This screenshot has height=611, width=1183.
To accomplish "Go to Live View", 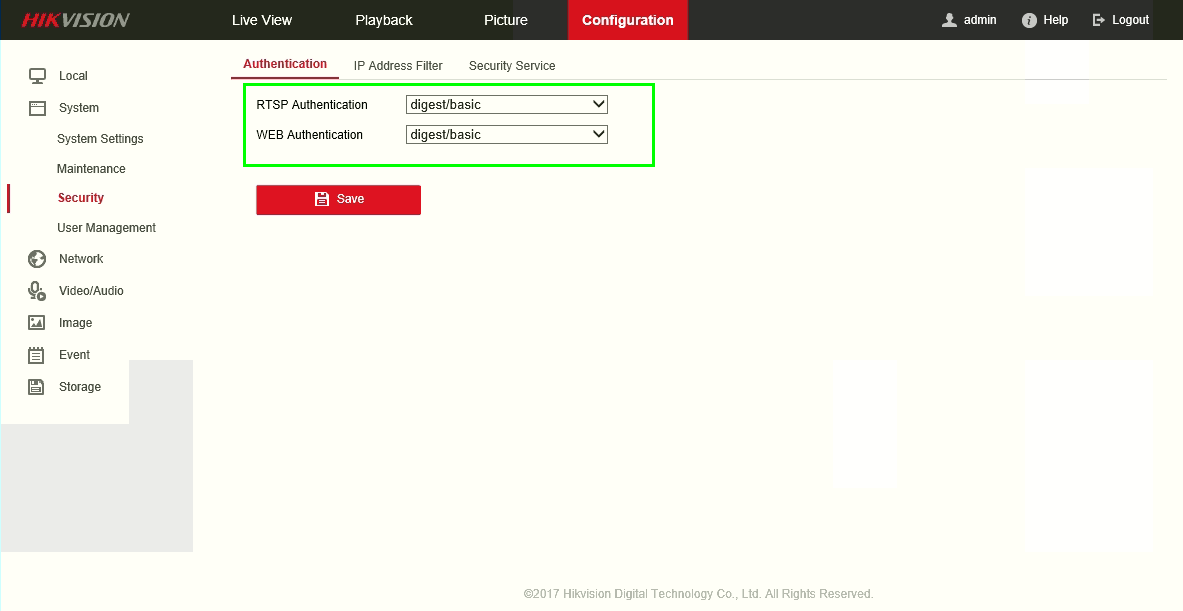I will pyautogui.click(x=261, y=19).
